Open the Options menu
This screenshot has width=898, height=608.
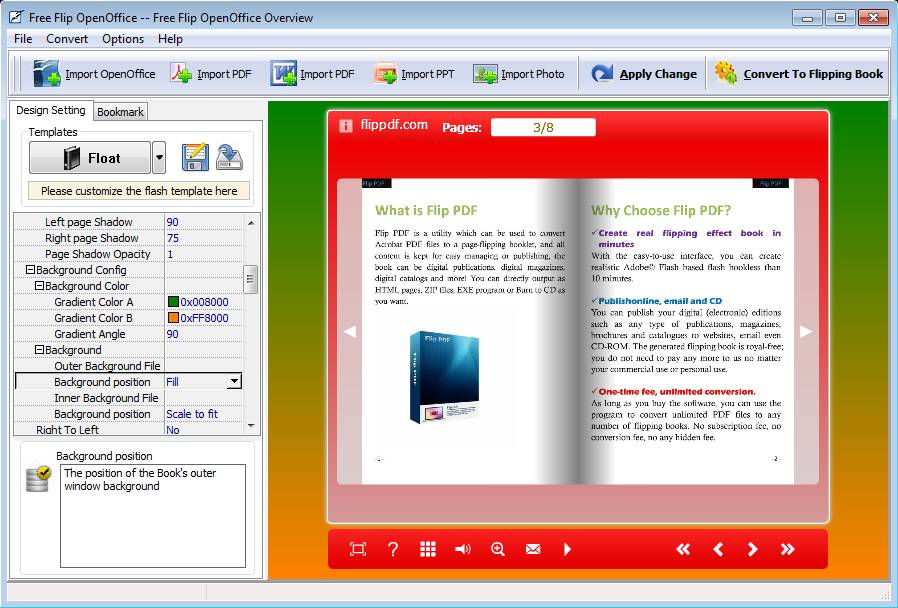pos(123,39)
